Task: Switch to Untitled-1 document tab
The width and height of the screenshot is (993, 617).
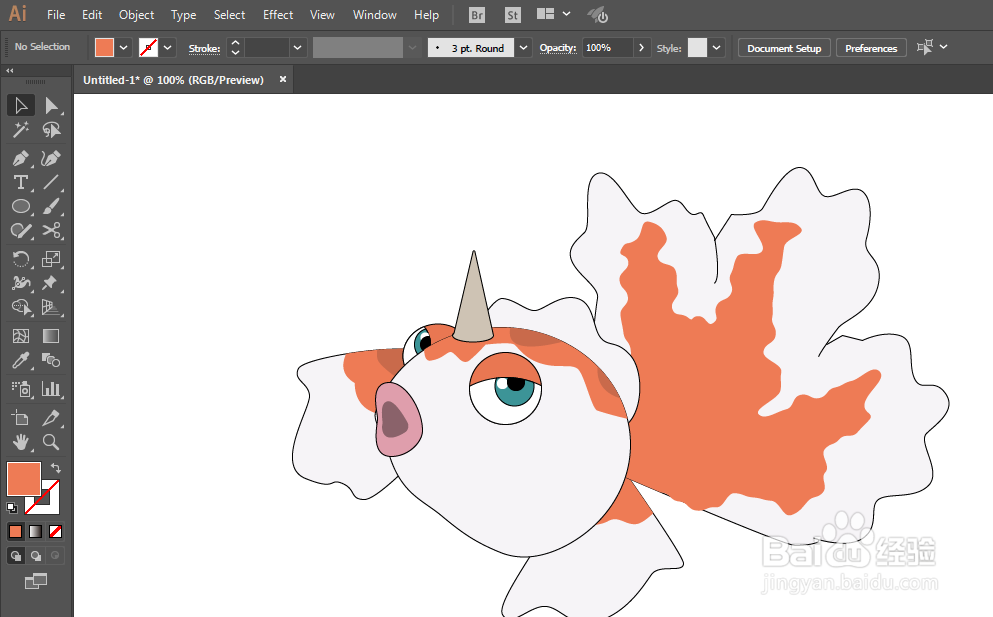Action: [x=173, y=80]
